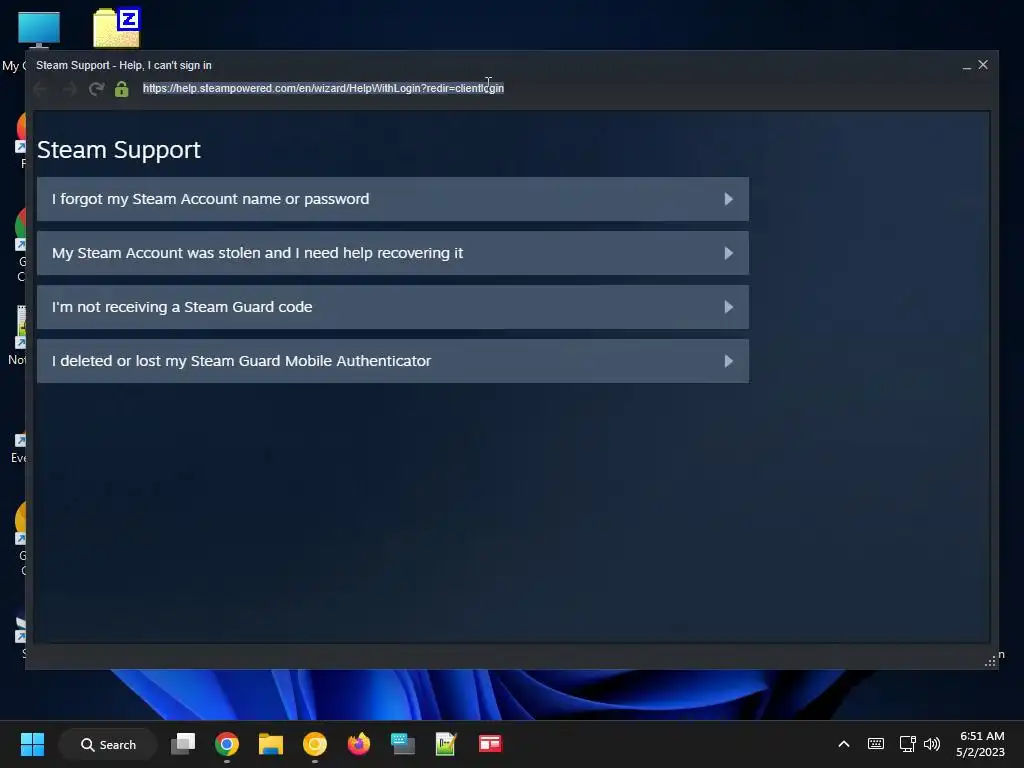Minimize the Steam Support window
The width and height of the screenshot is (1024, 768).
click(x=967, y=65)
